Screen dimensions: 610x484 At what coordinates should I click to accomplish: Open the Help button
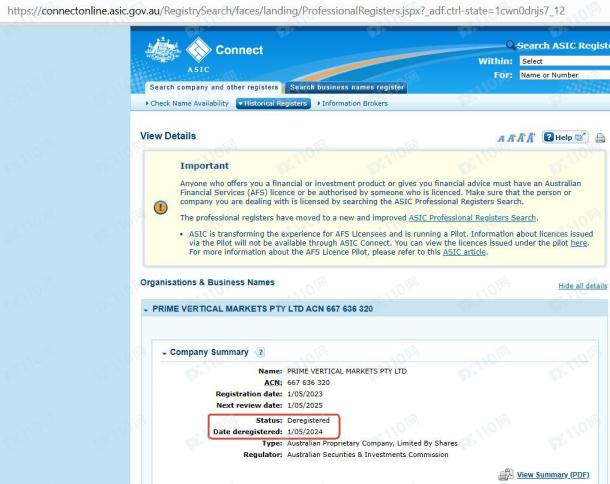click(565, 137)
